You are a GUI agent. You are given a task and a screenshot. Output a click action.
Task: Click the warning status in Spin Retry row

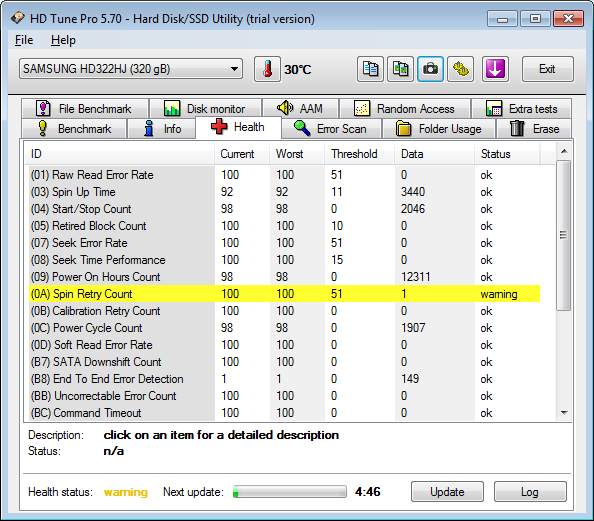pyautogui.click(x=499, y=294)
